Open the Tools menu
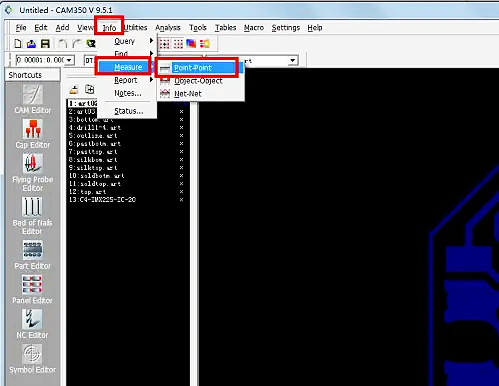This screenshot has height=386, width=499. click(x=198, y=28)
